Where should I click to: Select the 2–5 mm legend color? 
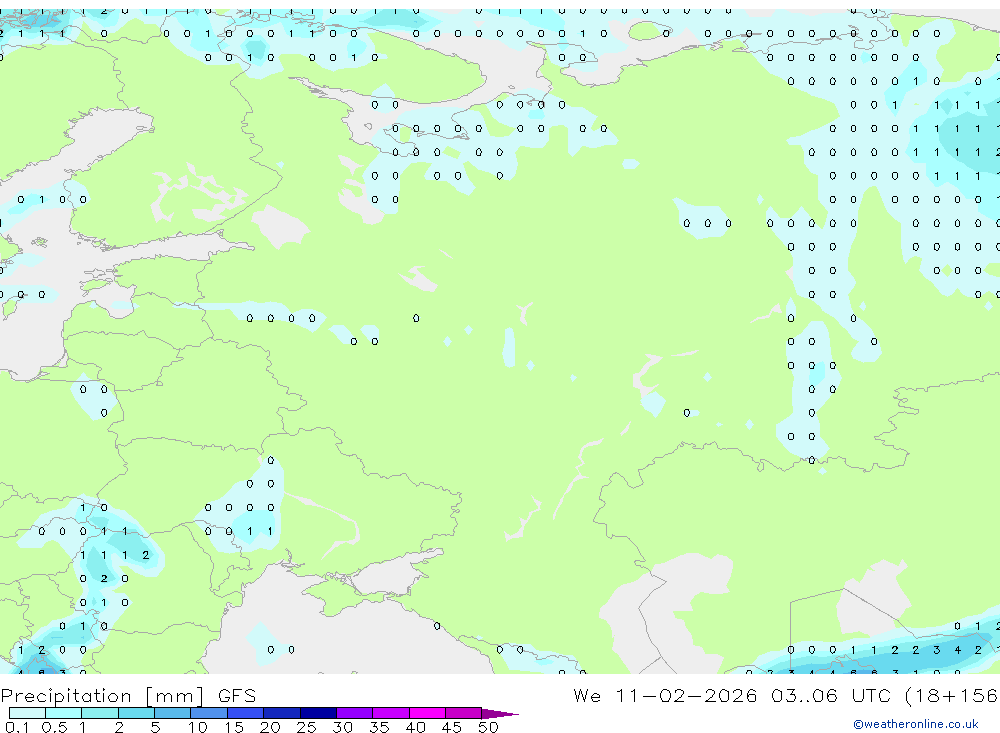coord(136,713)
